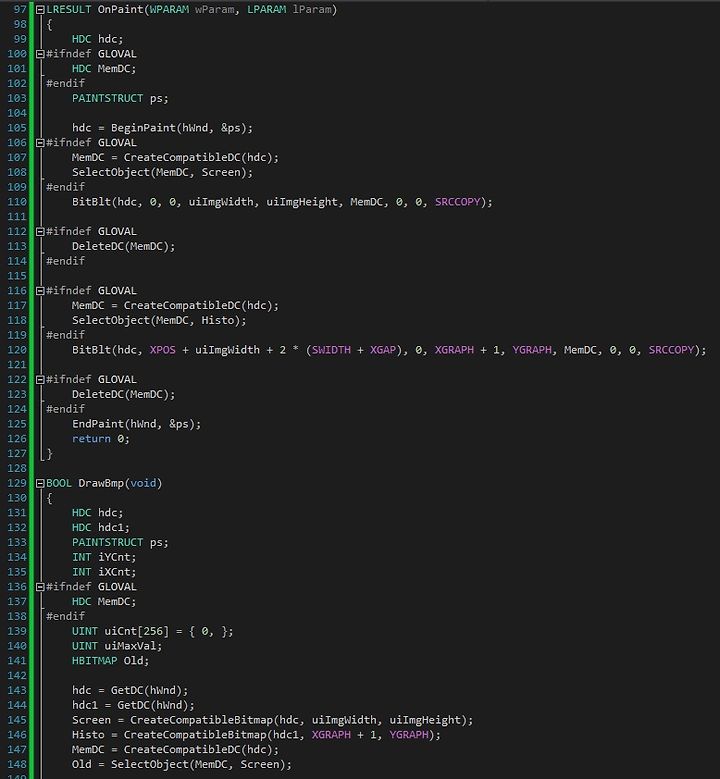
Task: Click line number 142 in the gutter
Action: [17, 676]
